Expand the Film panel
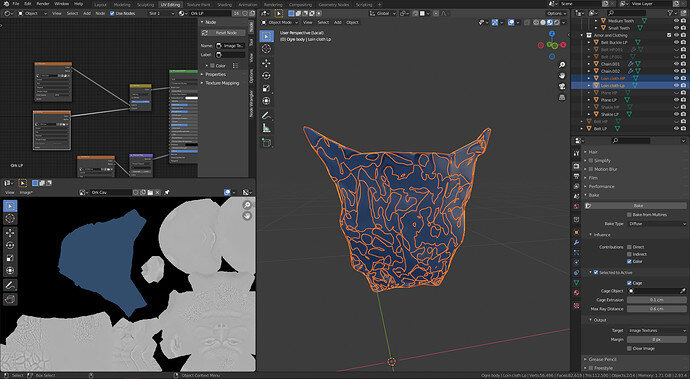The width and height of the screenshot is (690, 379). click(x=586, y=178)
